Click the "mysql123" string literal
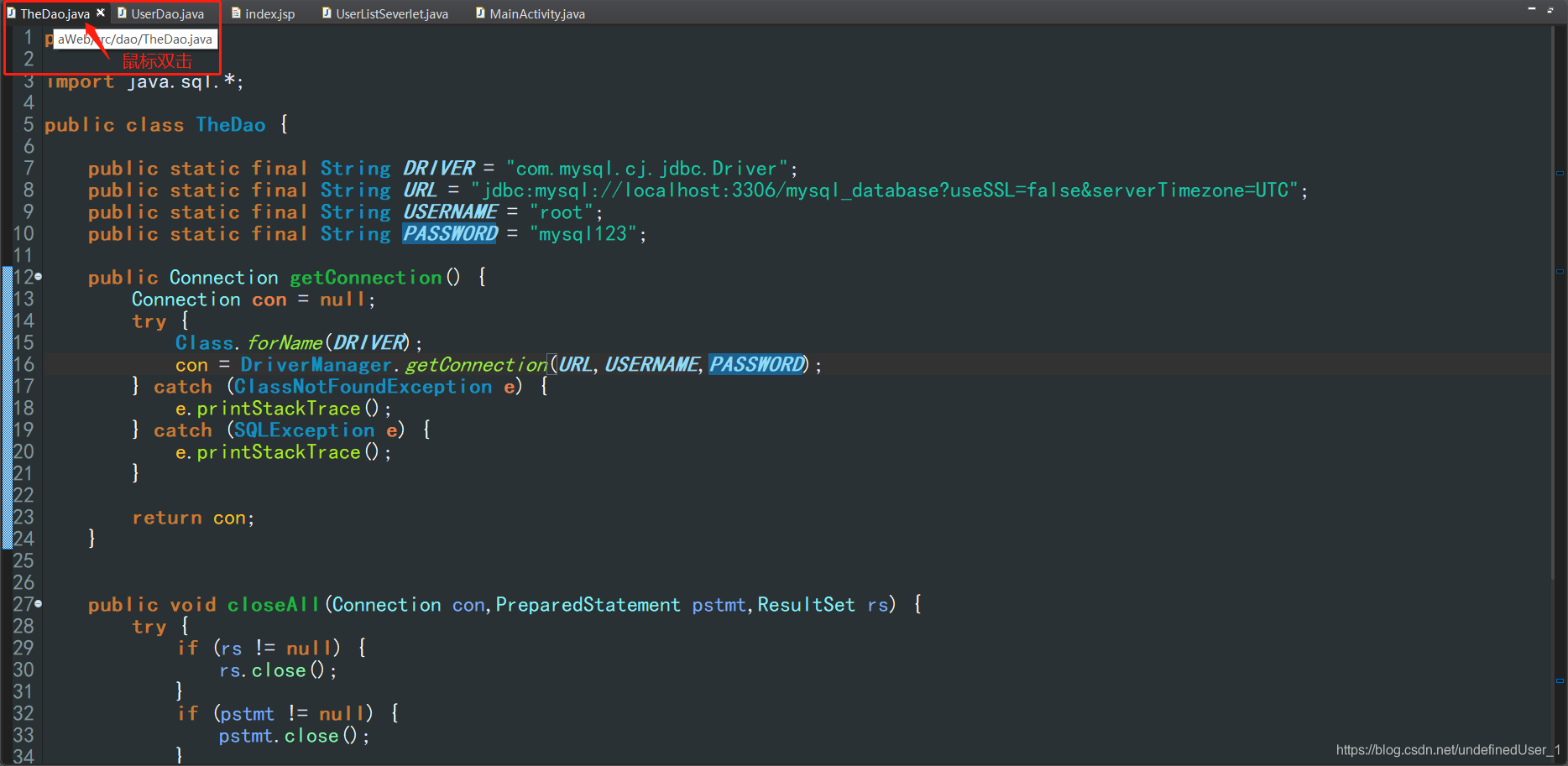The image size is (1568, 766). pyautogui.click(x=583, y=233)
